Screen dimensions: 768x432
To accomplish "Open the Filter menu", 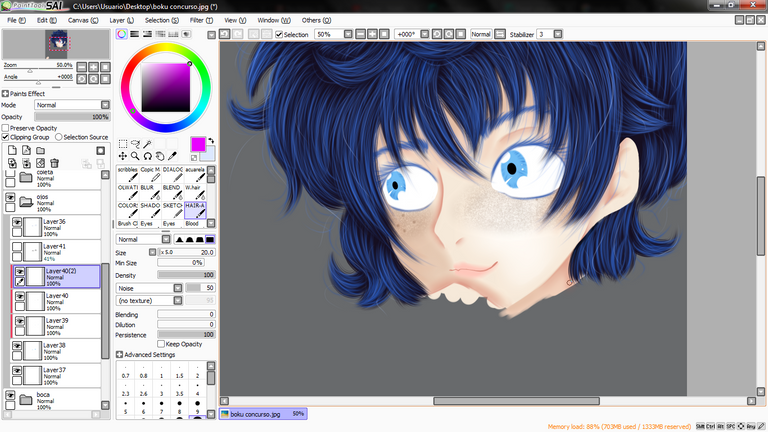I will pyautogui.click(x=200, y=20).
